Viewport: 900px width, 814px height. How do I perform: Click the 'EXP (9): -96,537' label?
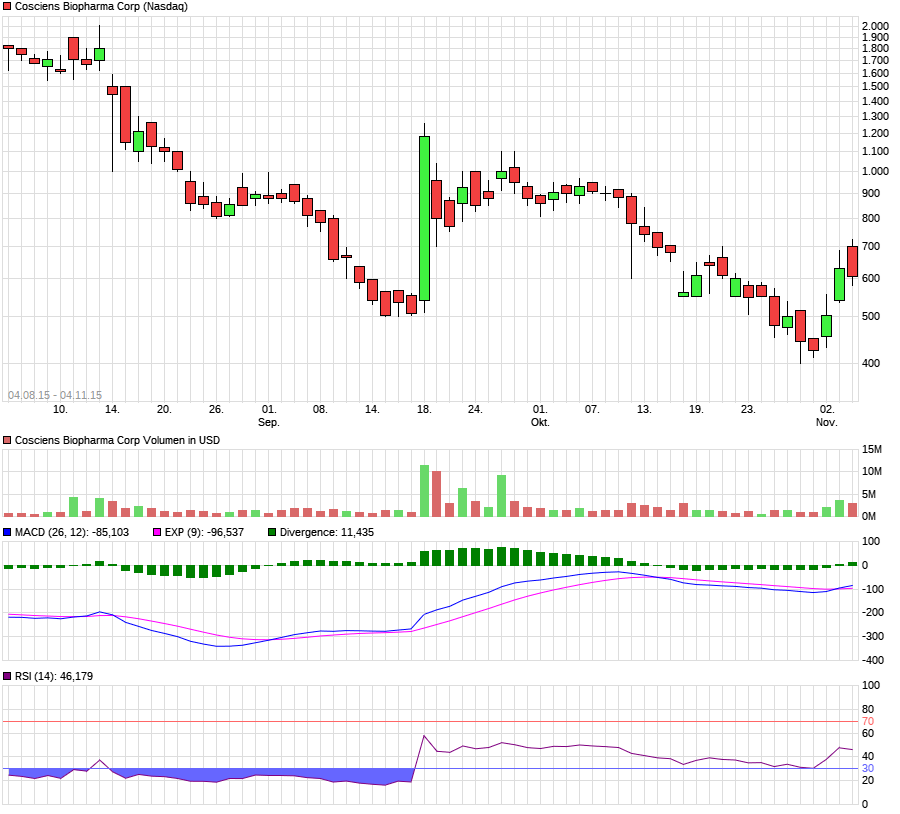click(204, 533)
